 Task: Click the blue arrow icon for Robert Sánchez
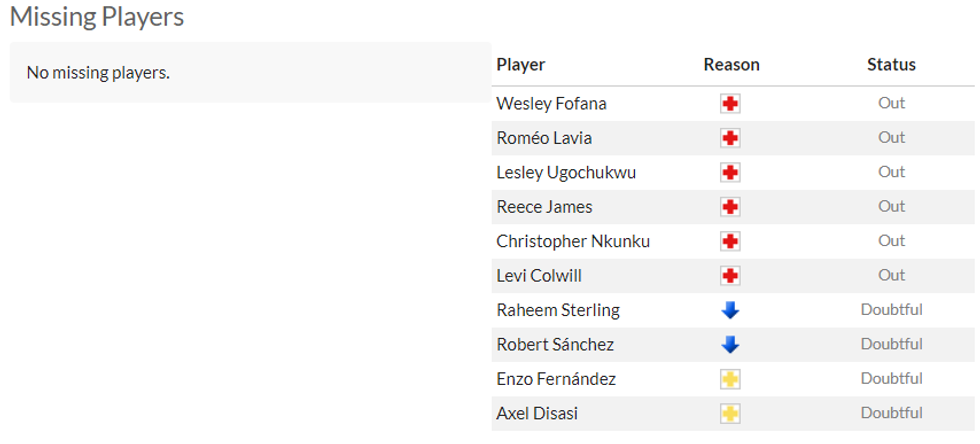point(730,345)
